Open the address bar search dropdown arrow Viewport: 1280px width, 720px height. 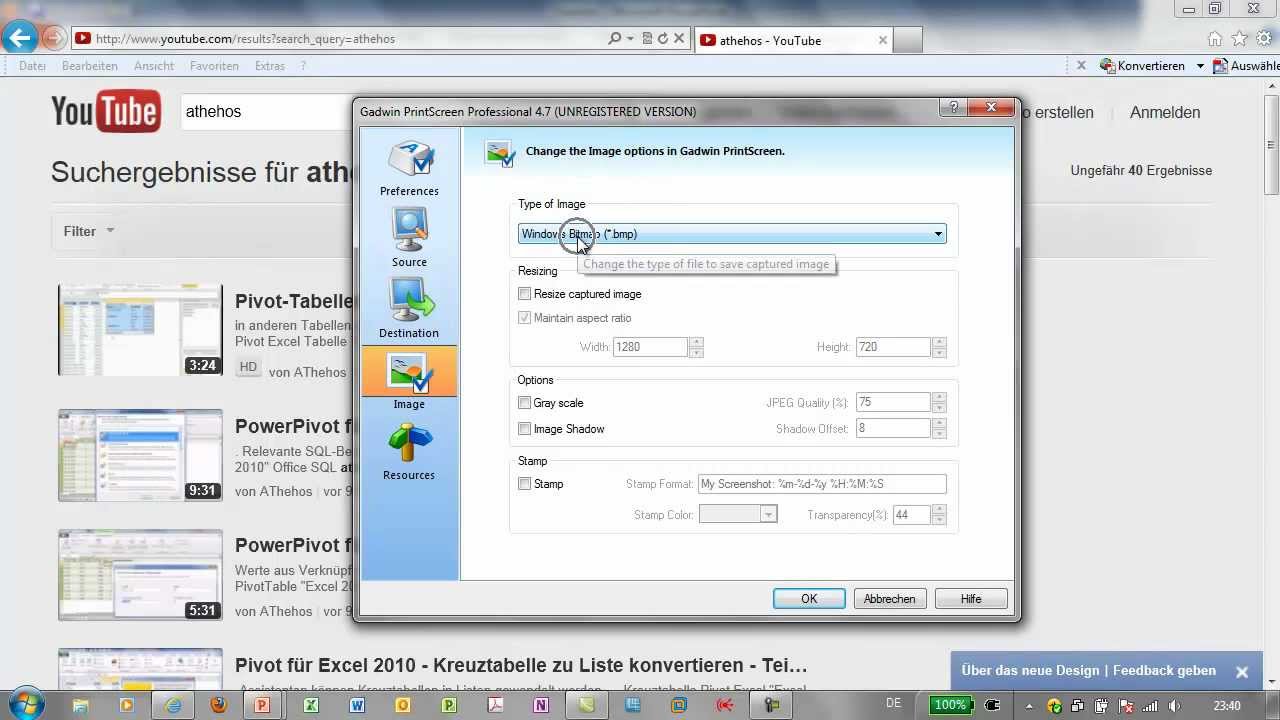point(630,39)
